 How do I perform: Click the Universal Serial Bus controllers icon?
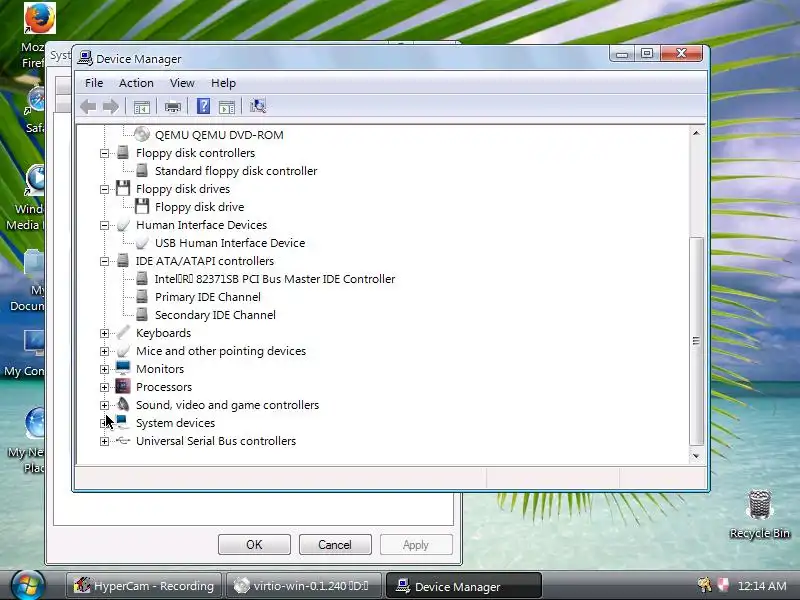(122, 440)
